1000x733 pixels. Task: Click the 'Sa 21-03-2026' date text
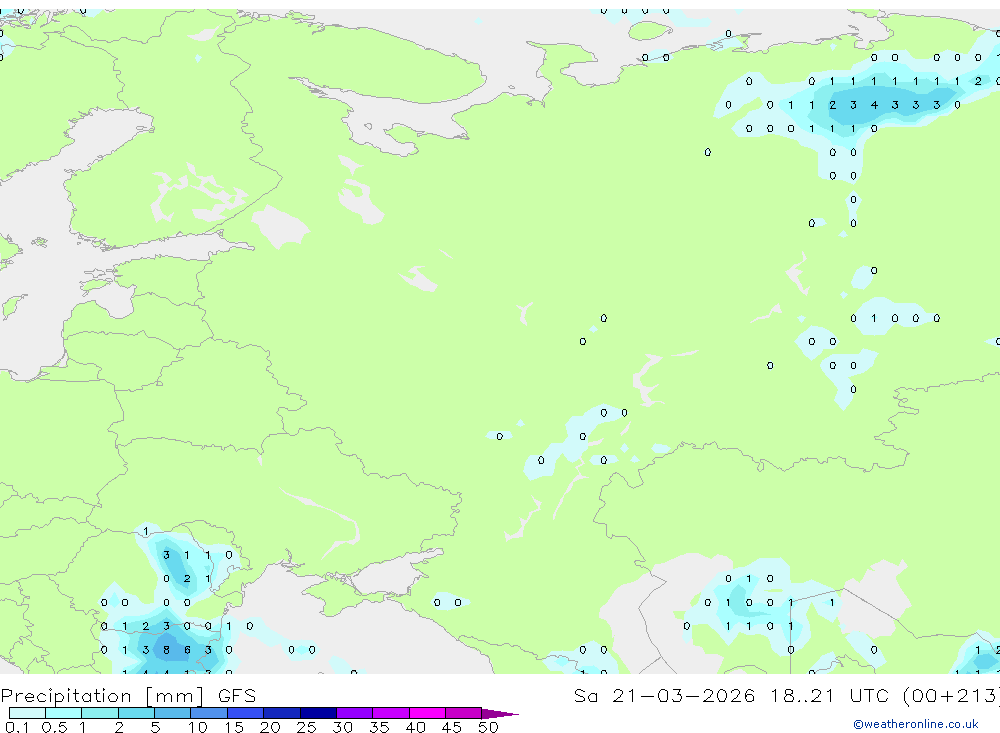pyautogui.click(x=664, y=695)
